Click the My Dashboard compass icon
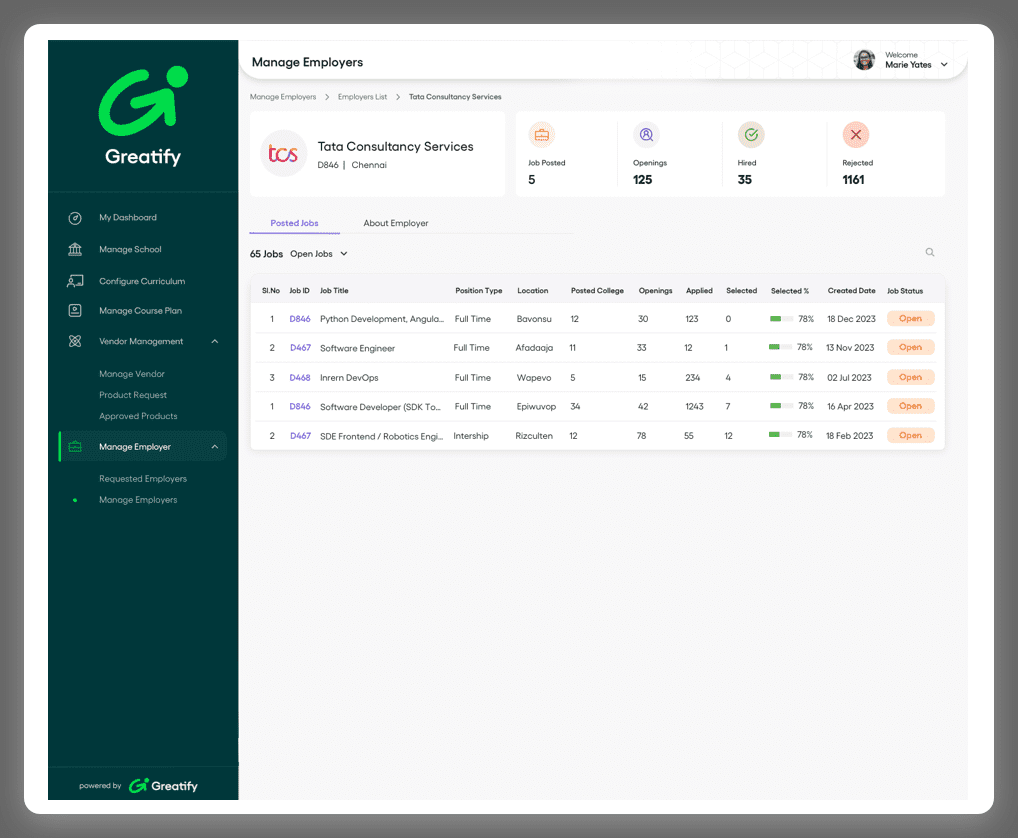 75,218
